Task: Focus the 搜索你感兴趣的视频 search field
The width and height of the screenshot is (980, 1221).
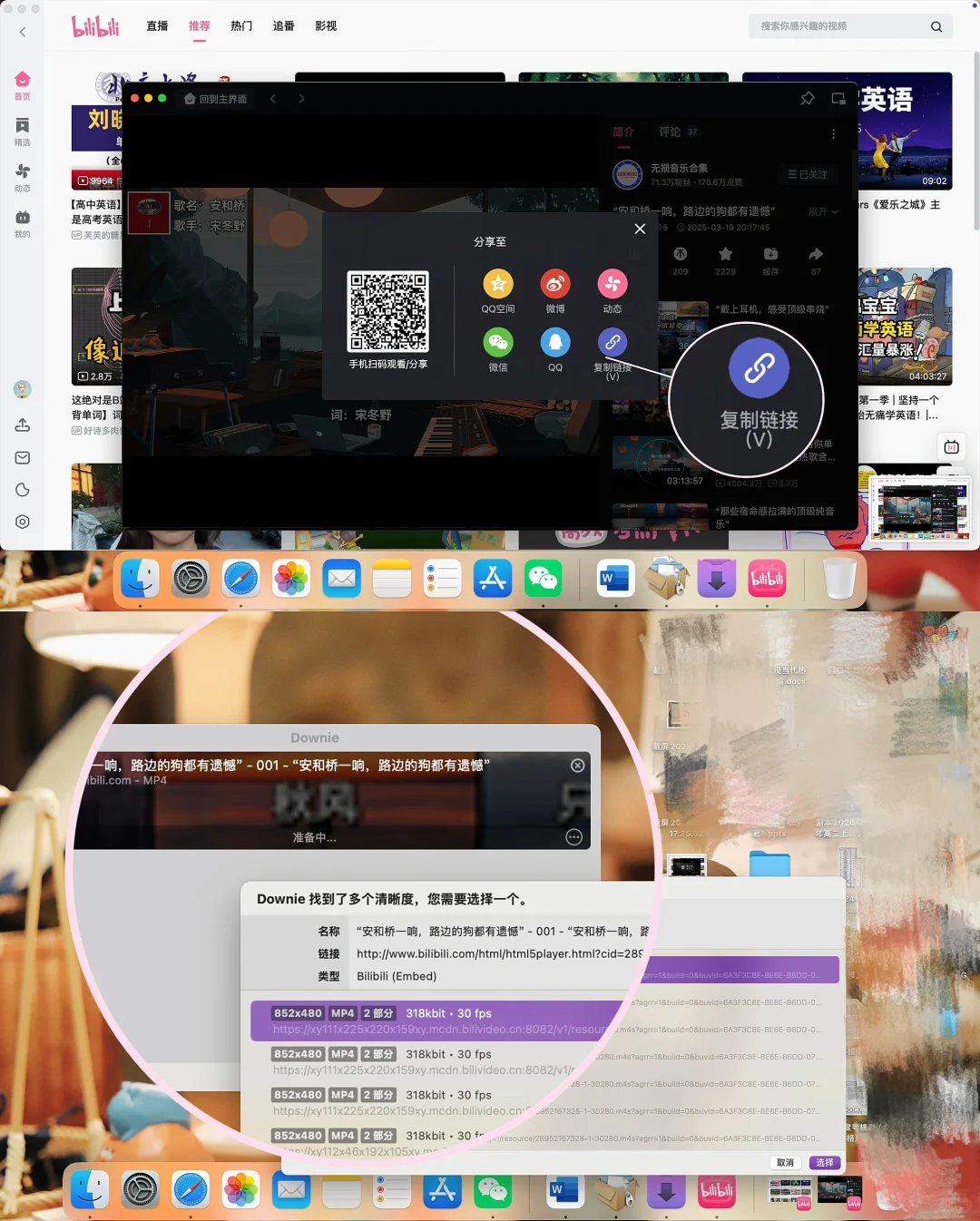Action: pos(839,26)
